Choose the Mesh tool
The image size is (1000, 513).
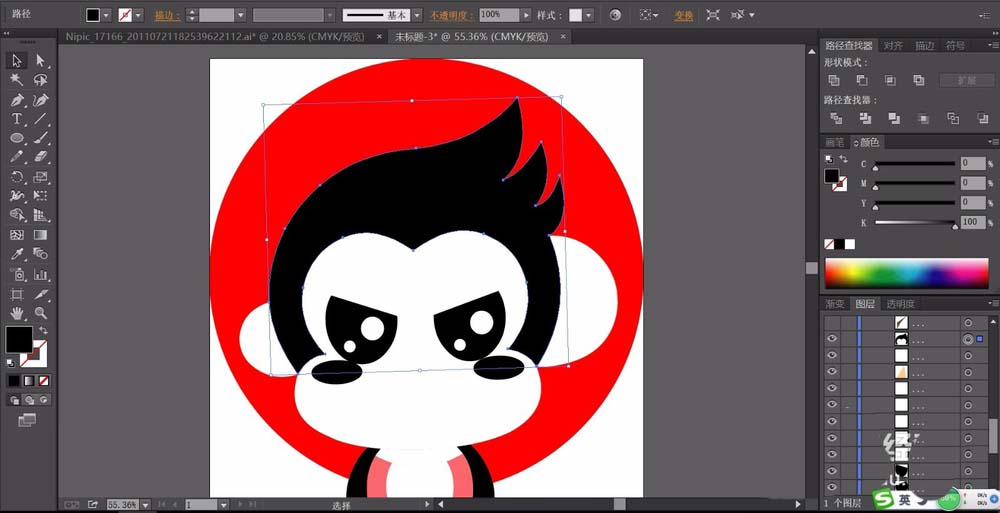click(17, 235)
